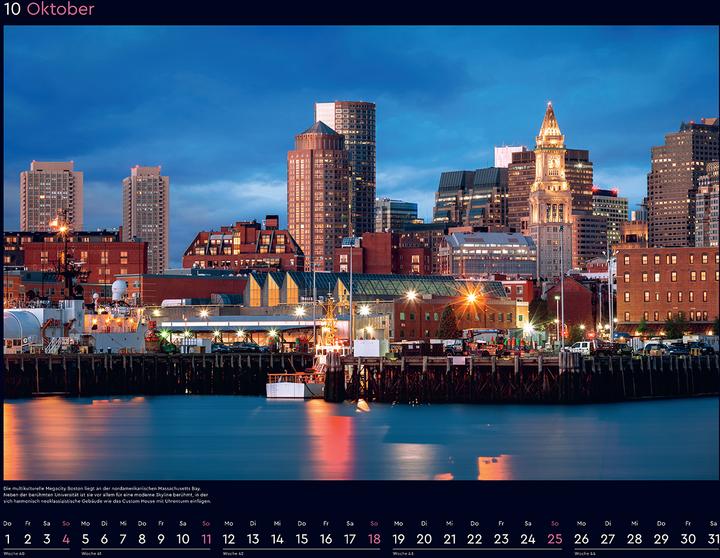Image resolution: width=720 pixels, height=558 pixels.
Task: Click the Woche 42 week label
Action: [x=233, y=553]
